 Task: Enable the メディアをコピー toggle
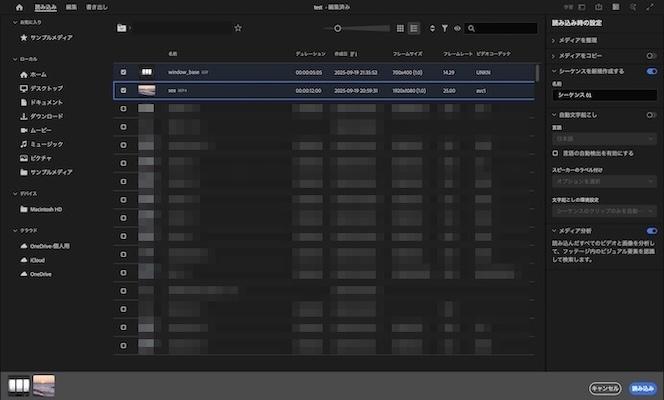pos(652,55)
